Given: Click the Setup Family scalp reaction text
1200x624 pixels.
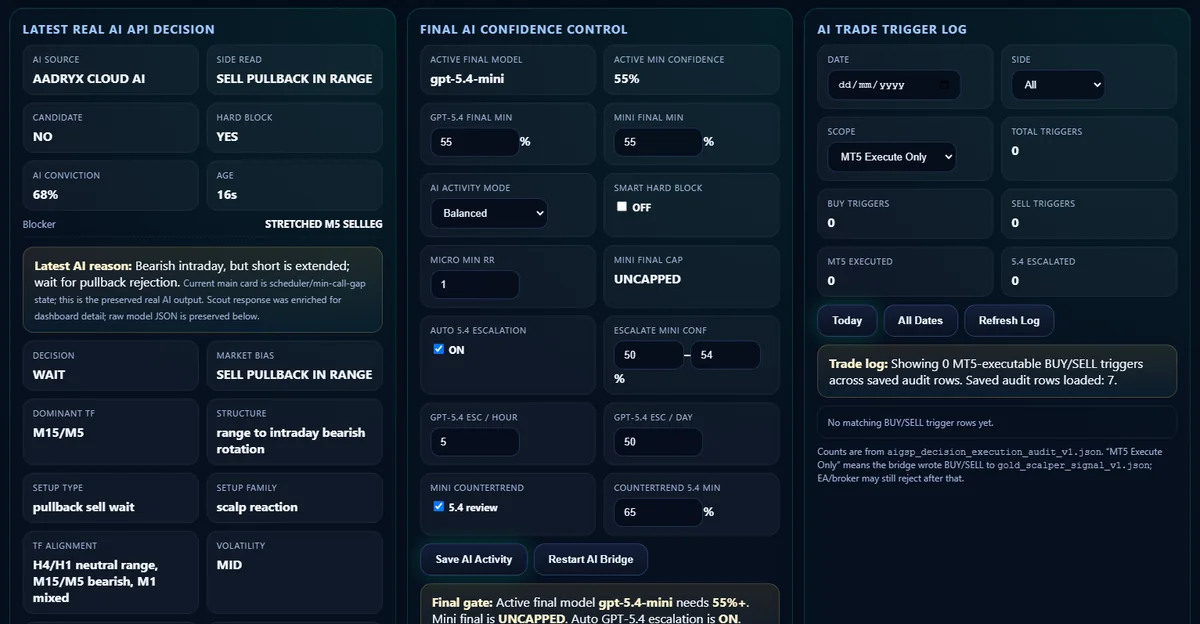Looking at the screenshot, I should 257,507.
